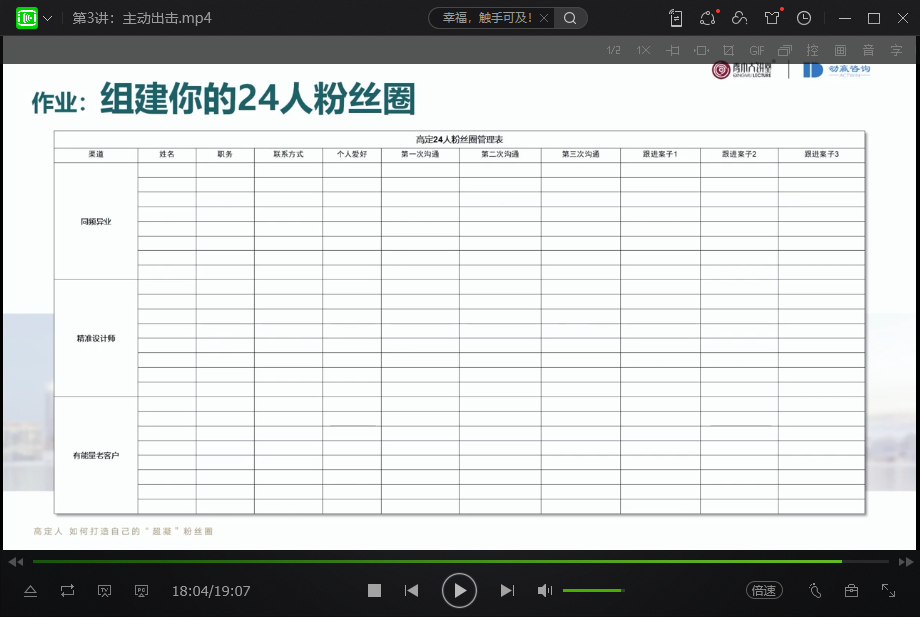This screenshot has width=920, height=617.
Task: Open the playback history clock icon
Action: [x=804, y=18]
